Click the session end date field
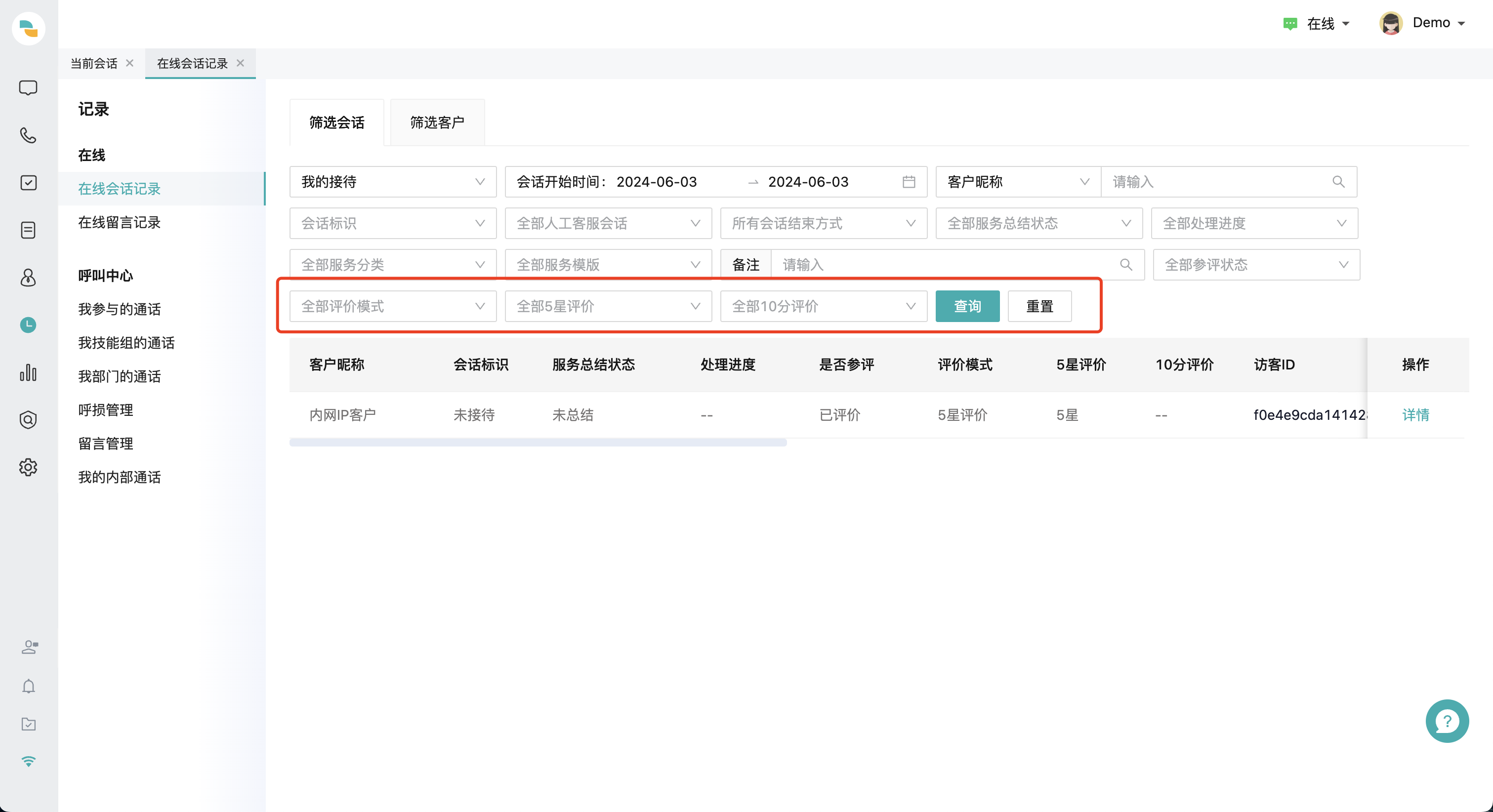Screen dimensions: 1493x812 coord(808,182)
